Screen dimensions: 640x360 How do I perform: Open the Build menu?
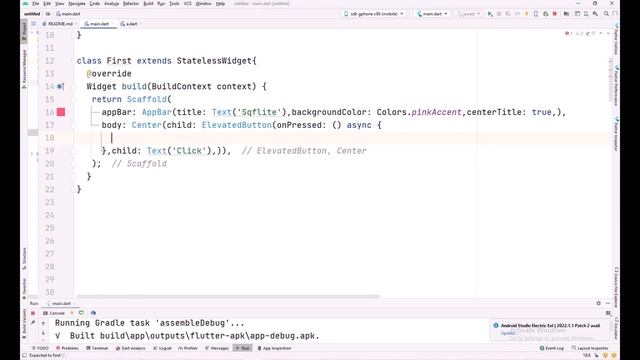148,4
